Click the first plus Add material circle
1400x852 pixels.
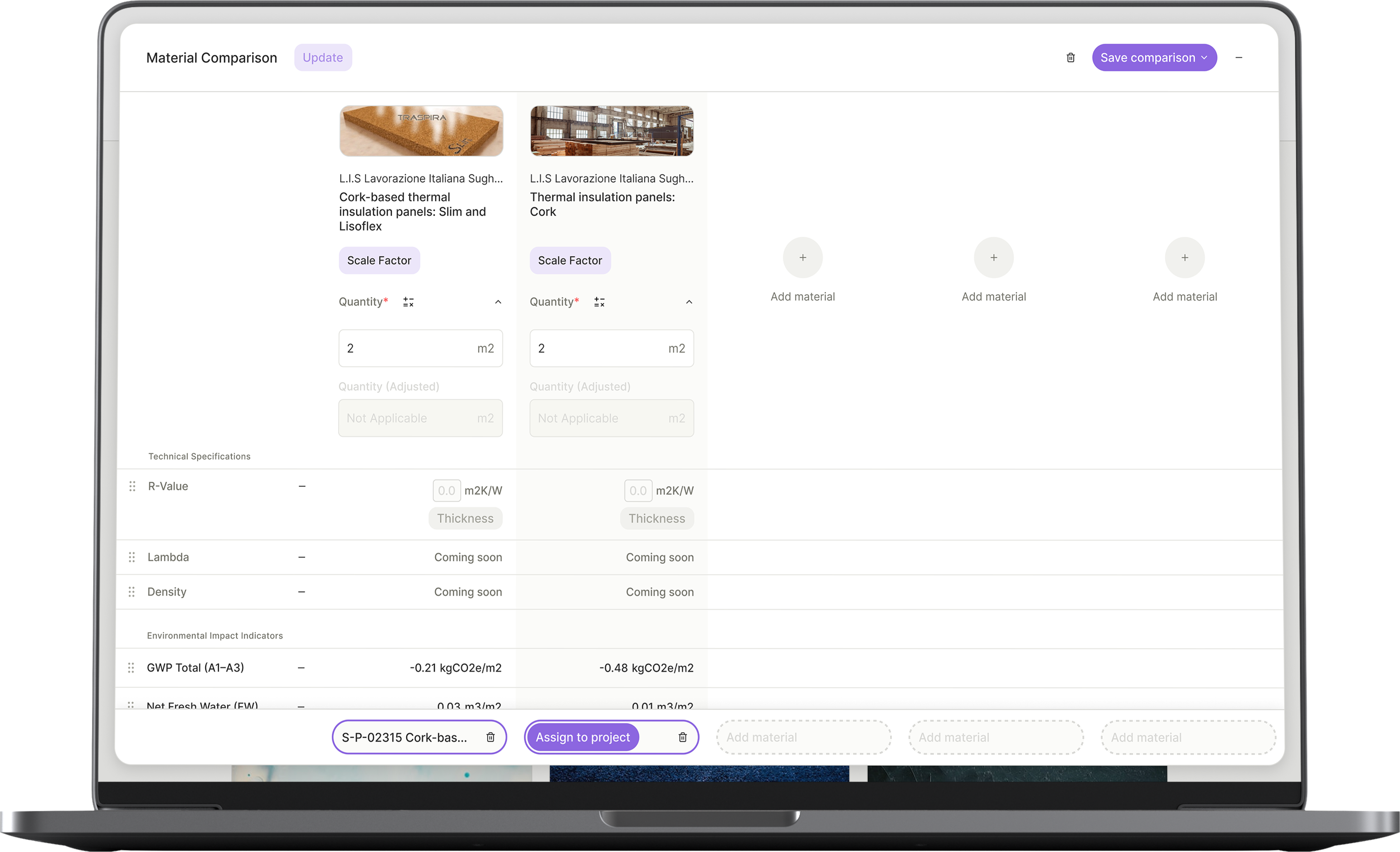pos(802,257)
